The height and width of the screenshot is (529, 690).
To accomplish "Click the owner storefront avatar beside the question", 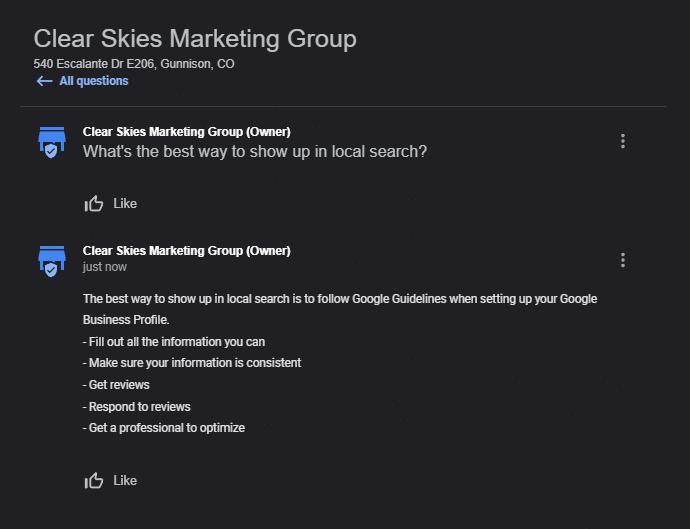I will tap(52, 142).
